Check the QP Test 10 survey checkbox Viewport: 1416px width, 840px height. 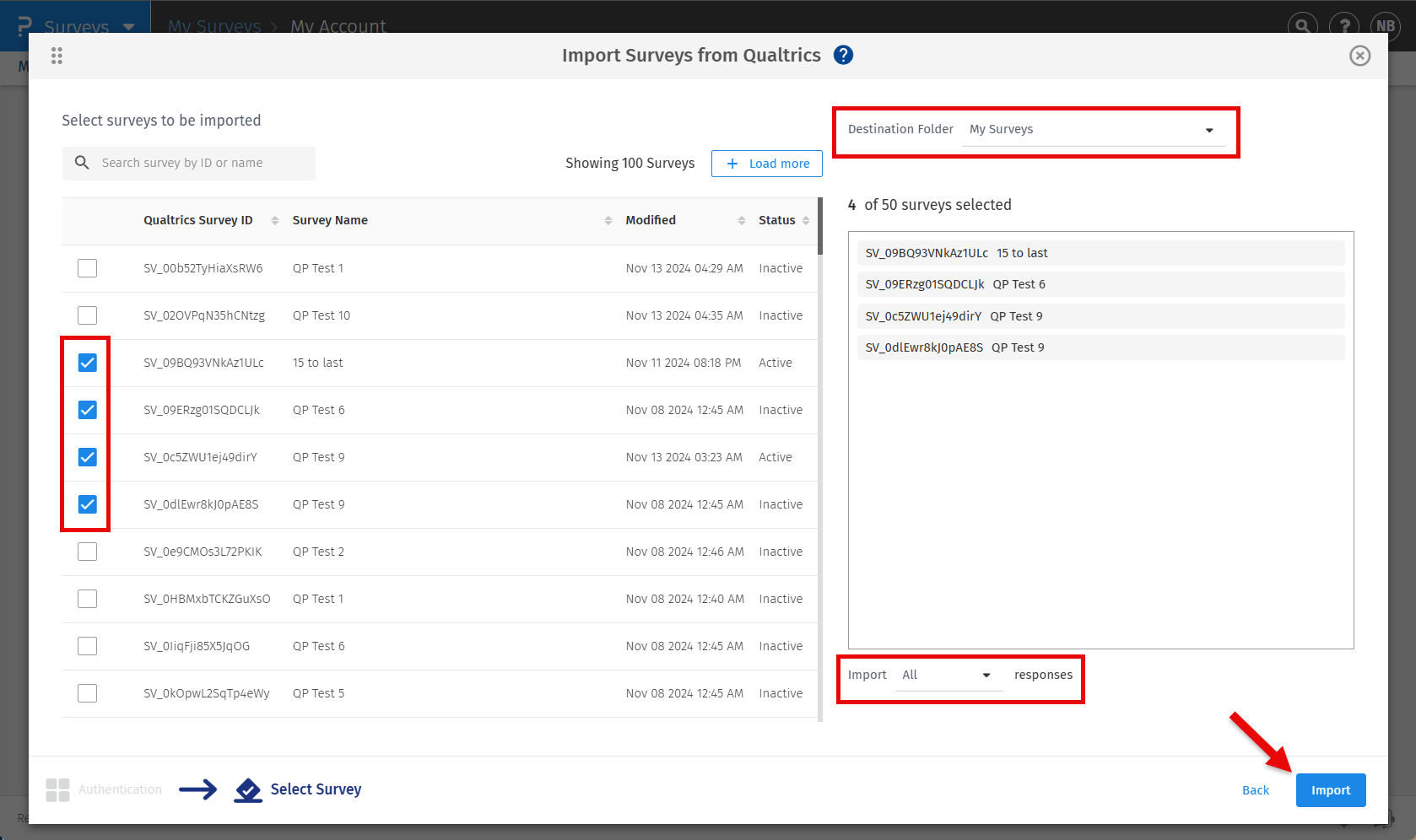tap(88, 315)
